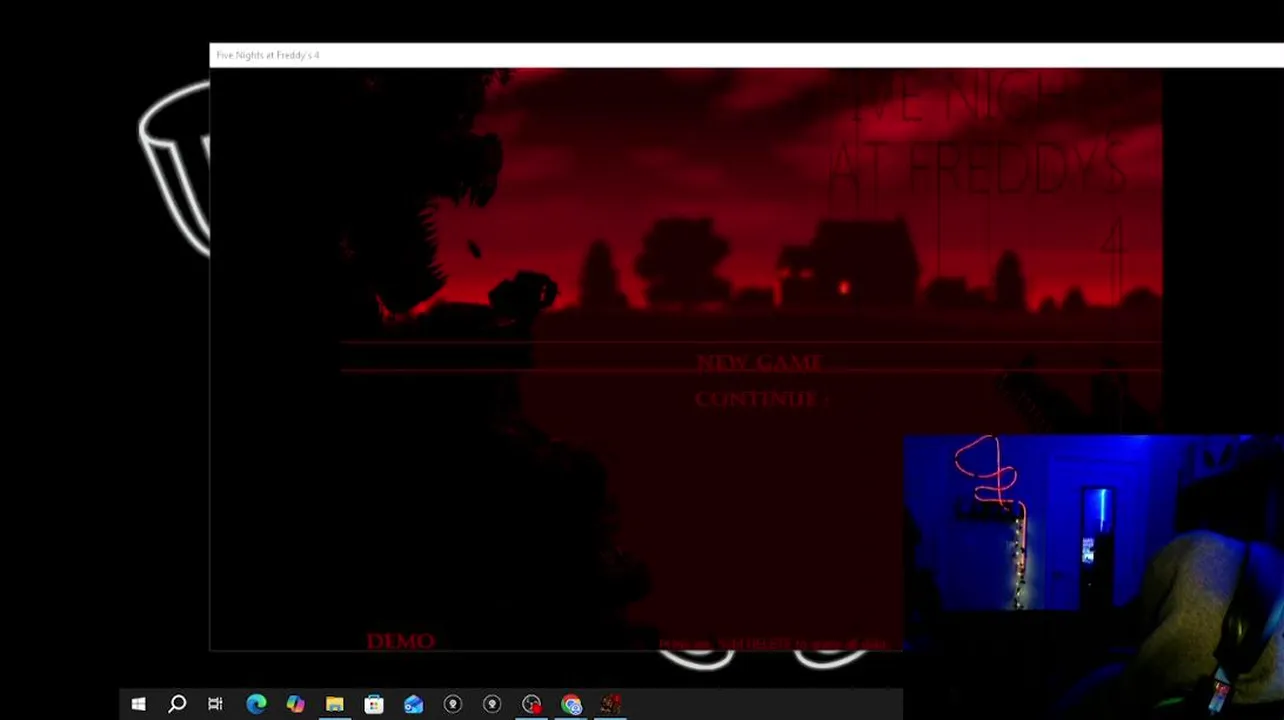Open Microsoft Store from the taskbar

(374, 704)
